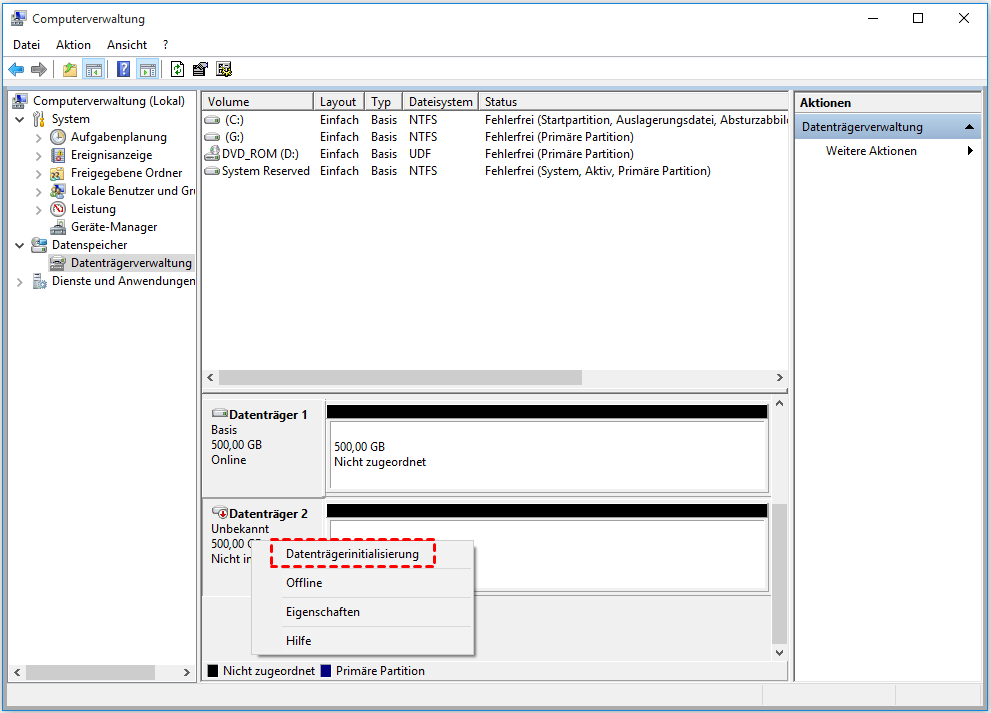The height and width of the screenshot is (713, 991).
Task: Click the blue Back arrow in toolbar
Action: (x=16, y=69)
